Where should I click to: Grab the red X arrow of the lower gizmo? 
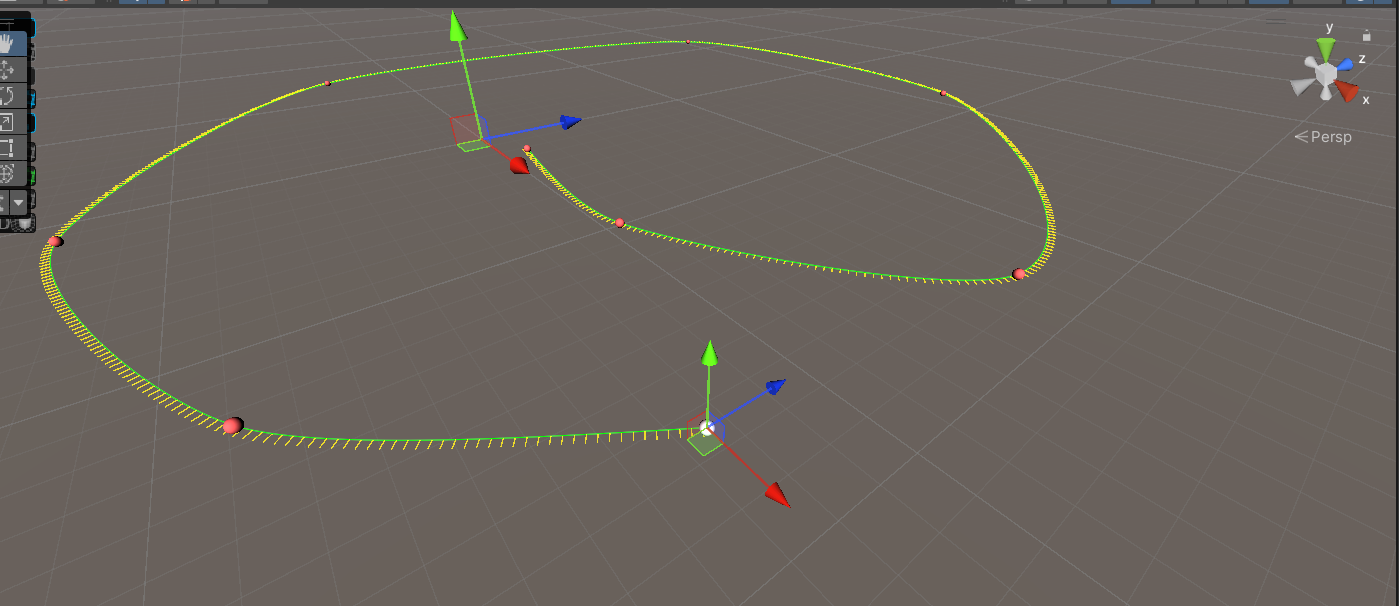pyautogui.click(x=777, y=493)
